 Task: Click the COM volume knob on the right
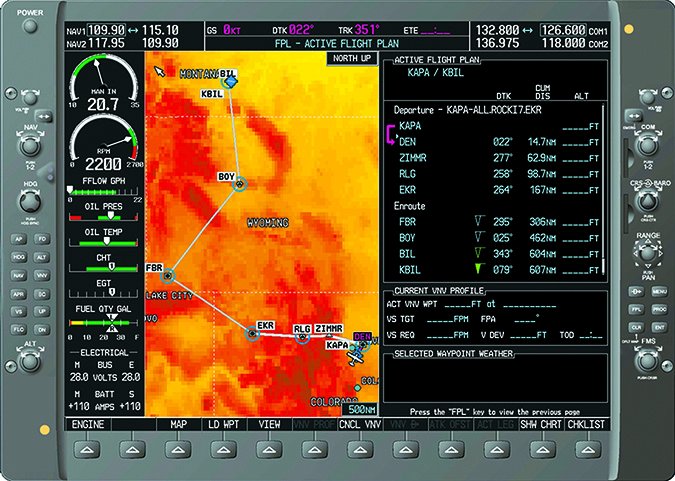tap(647, 98)
